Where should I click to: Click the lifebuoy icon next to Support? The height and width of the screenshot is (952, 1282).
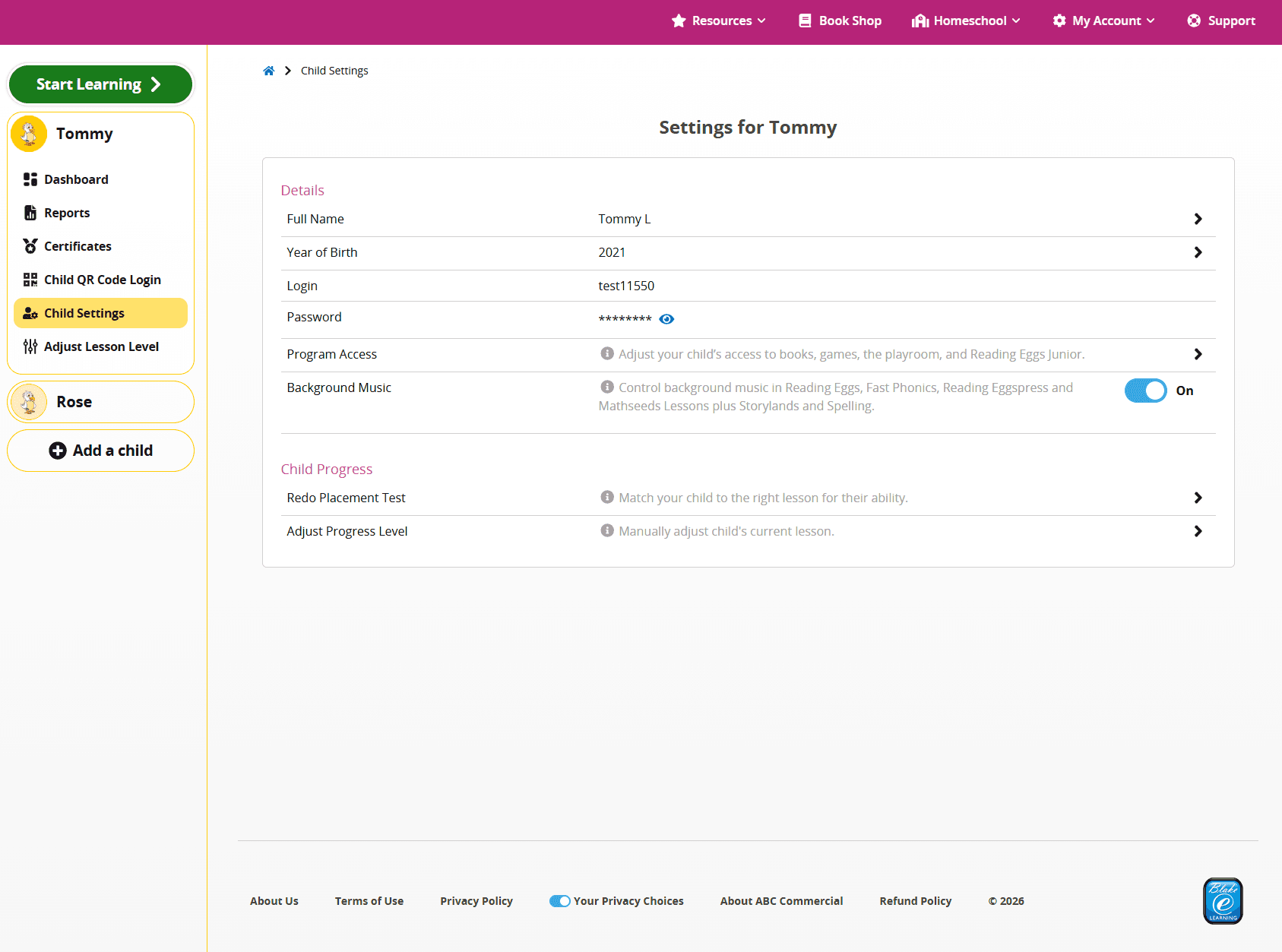pos(1194,21)
